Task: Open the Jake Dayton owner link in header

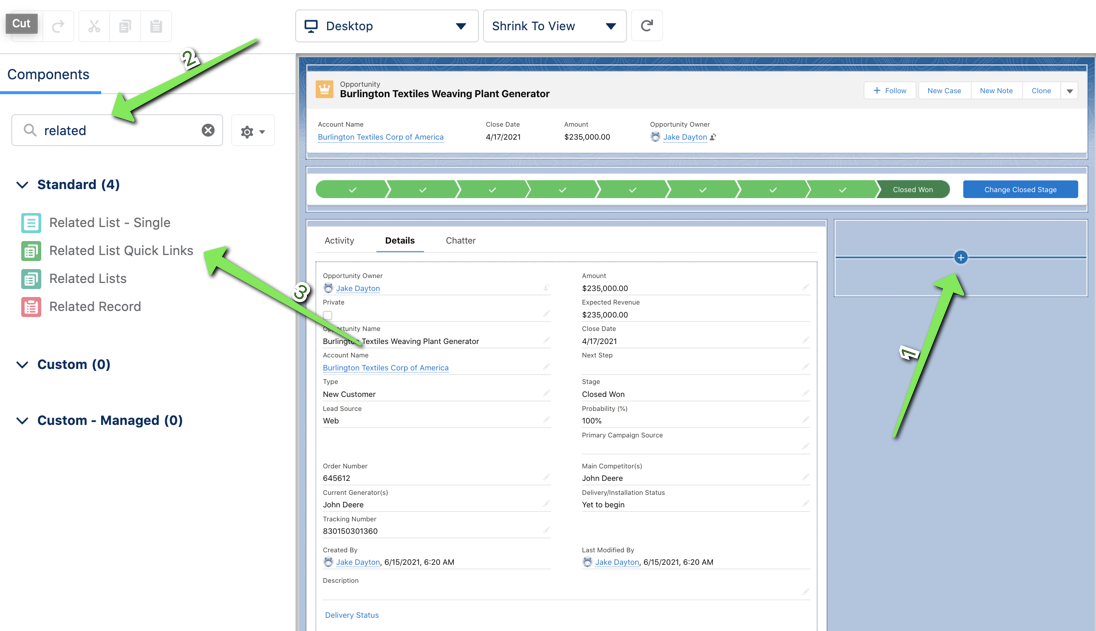Action: coord(684,137)
